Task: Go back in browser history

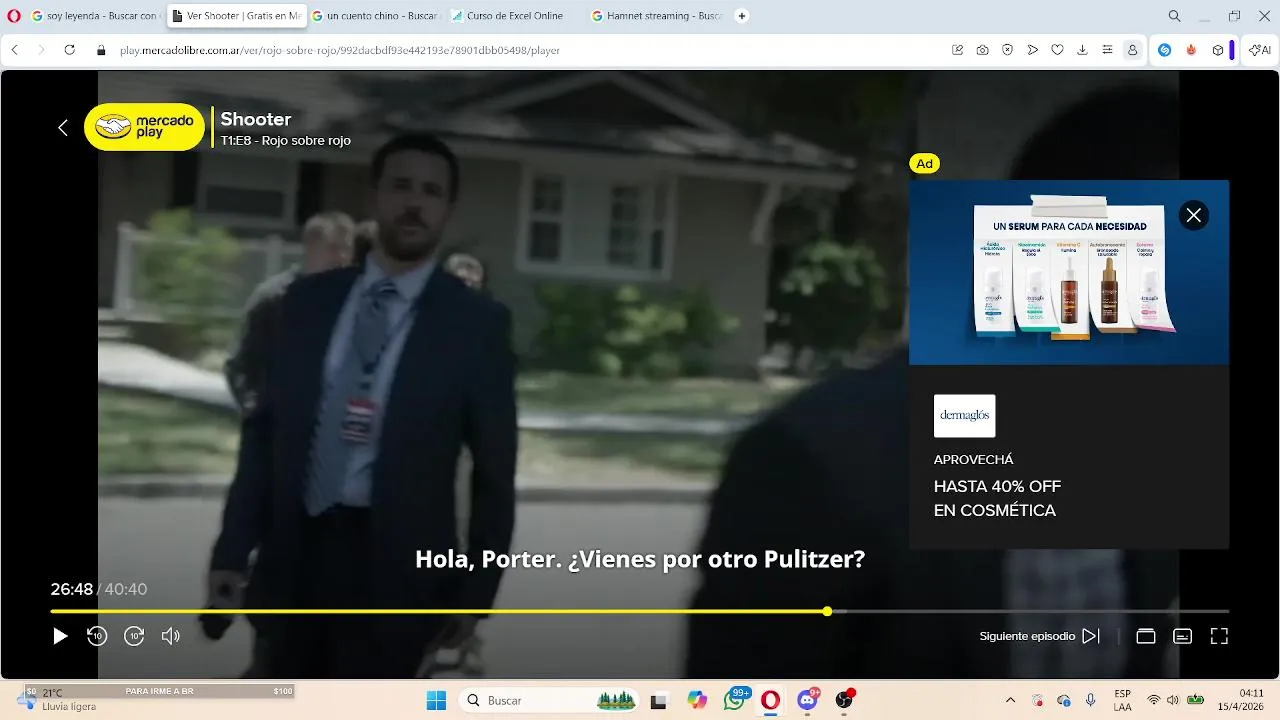Action: coord(15,50)
